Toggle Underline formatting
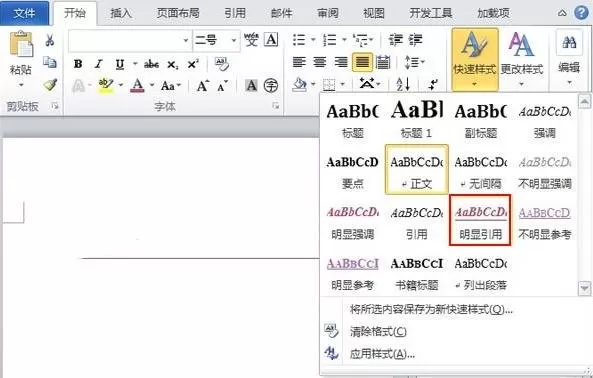Image resolution: width=593 pixels, height=378 pixels. (x=120, y=64)
